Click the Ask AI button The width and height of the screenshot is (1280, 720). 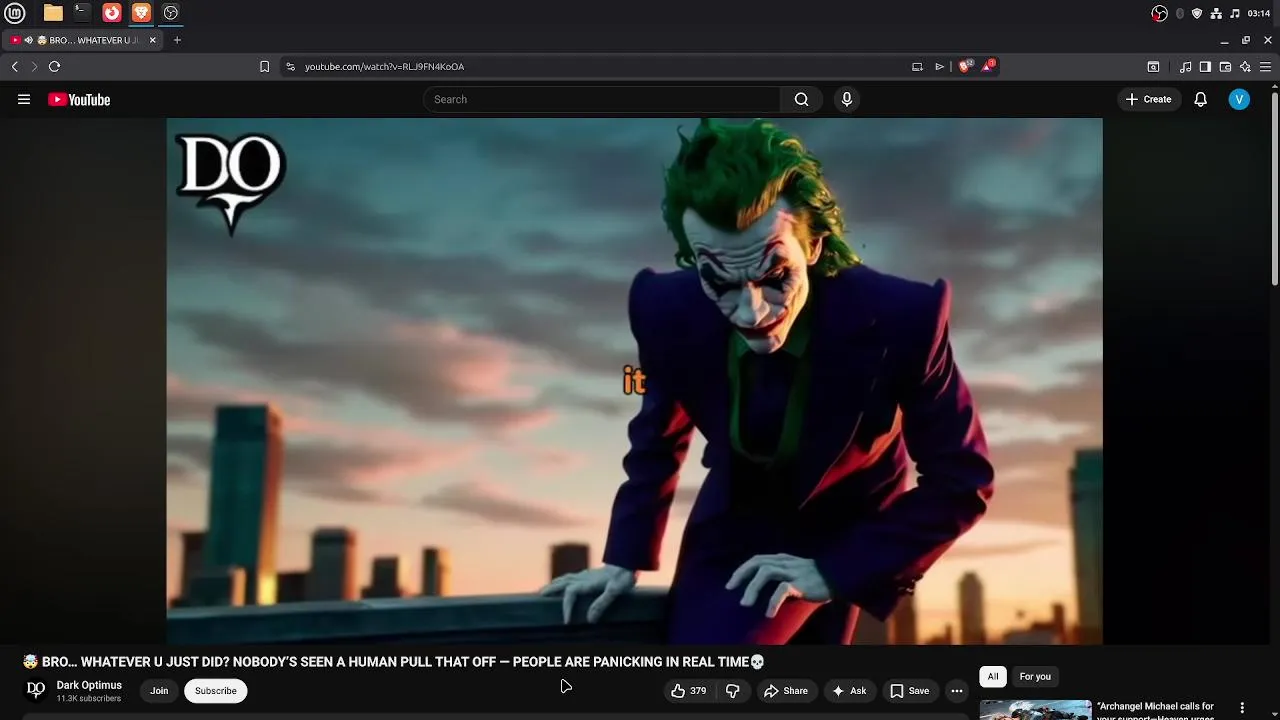pos(848,691)
